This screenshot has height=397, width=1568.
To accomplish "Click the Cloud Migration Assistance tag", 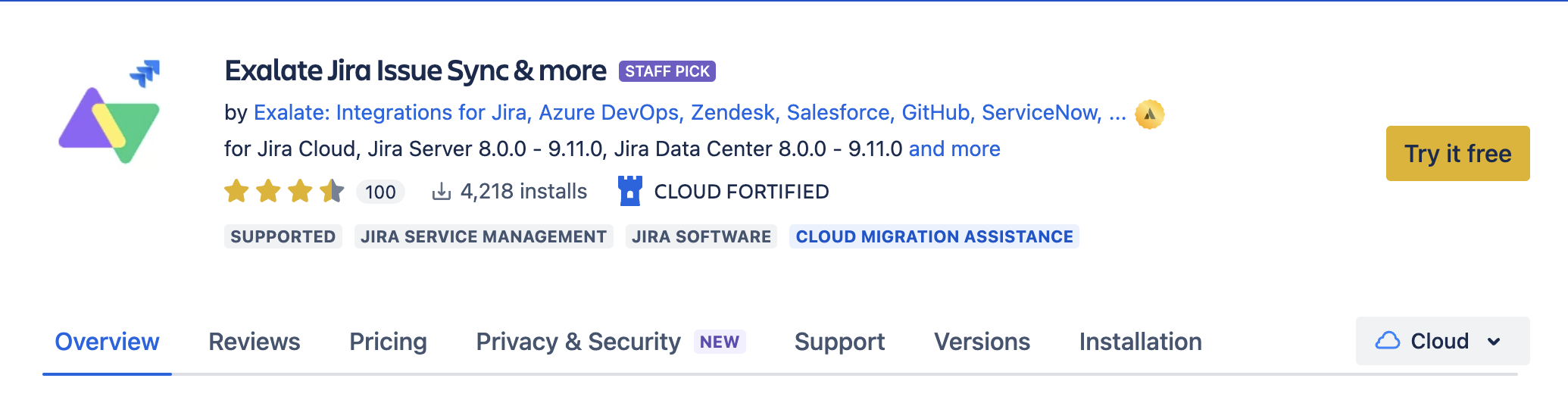I will pos(934,236).
